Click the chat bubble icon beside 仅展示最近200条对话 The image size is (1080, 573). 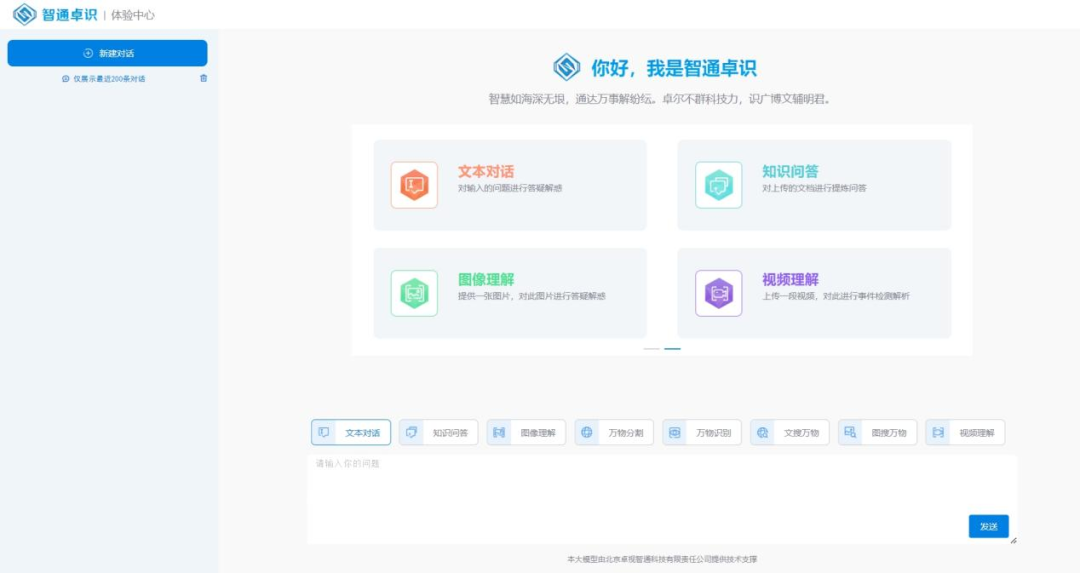click(x=65, y=79)
